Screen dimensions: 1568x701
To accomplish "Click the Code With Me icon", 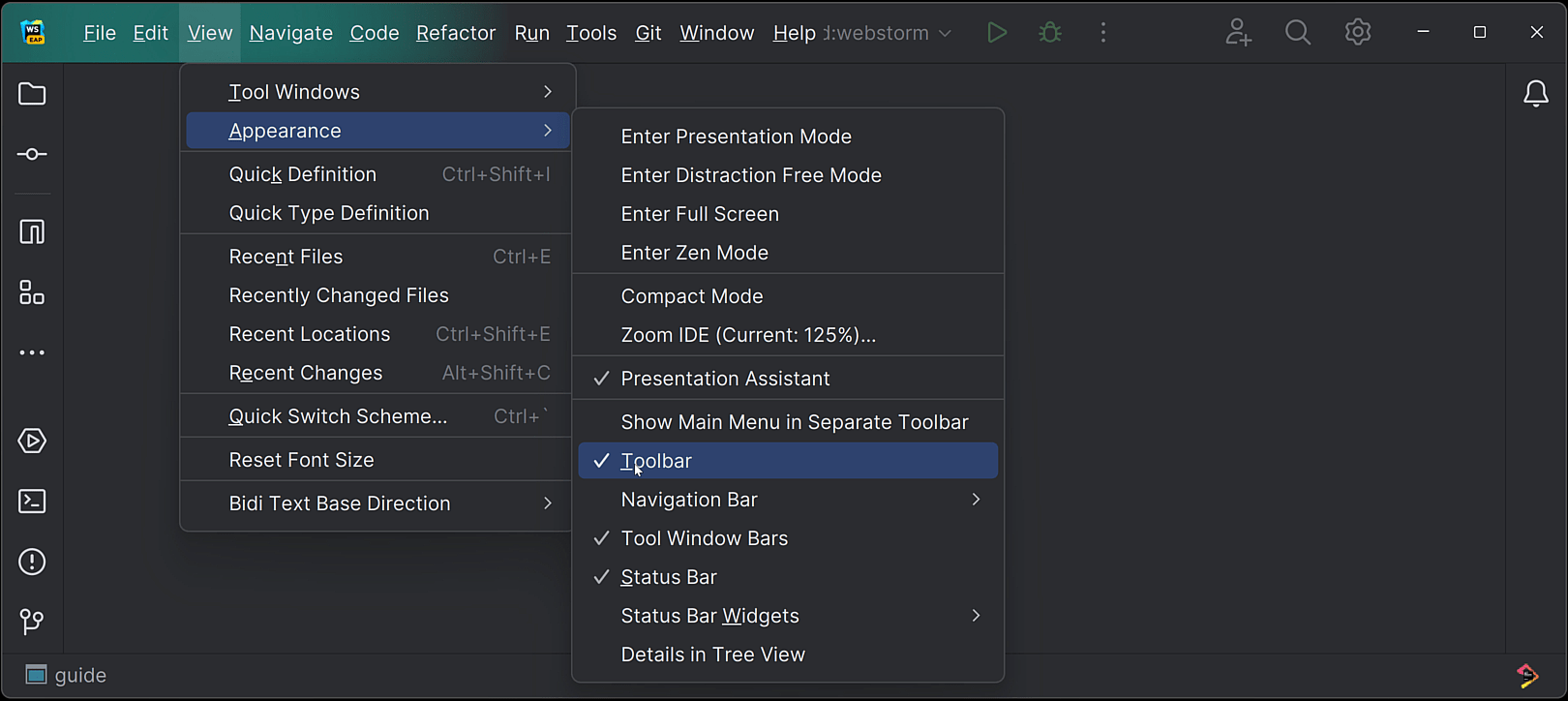I will point(1238,33).
